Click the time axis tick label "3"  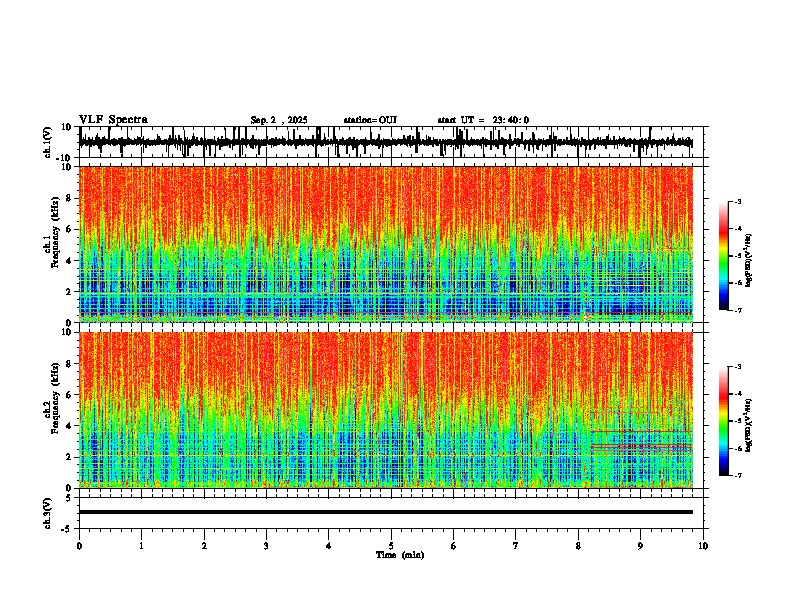pos(266,546)
